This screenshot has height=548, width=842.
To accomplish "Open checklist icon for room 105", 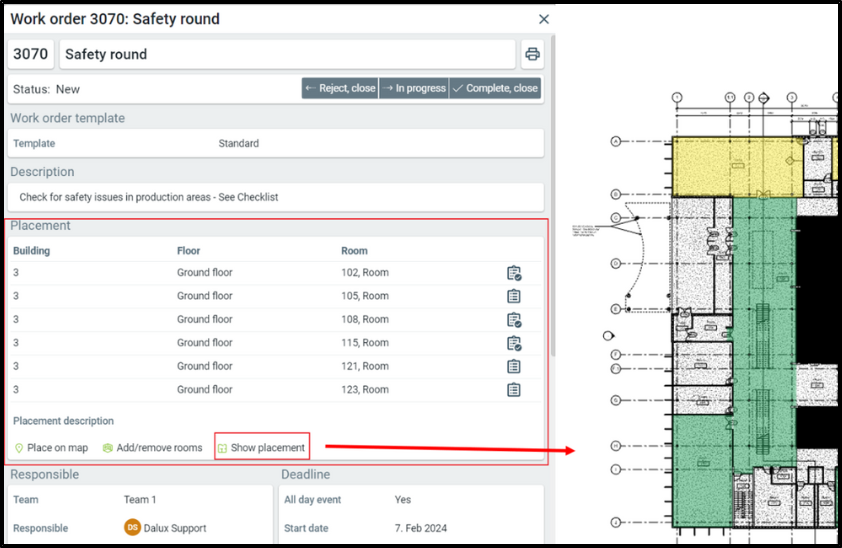I will coord(514,296).
